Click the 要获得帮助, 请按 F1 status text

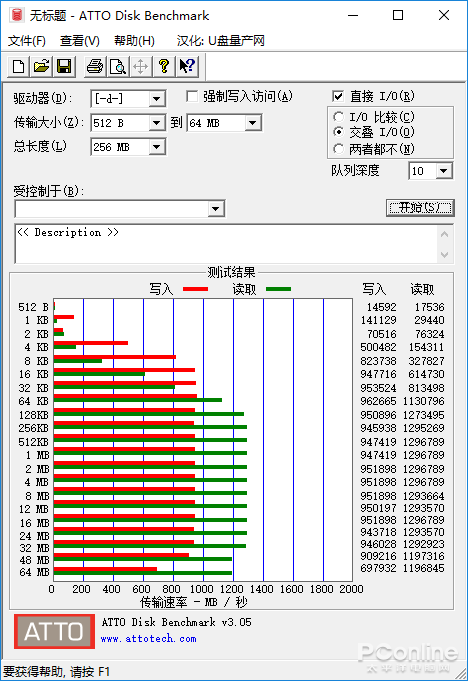57,672
